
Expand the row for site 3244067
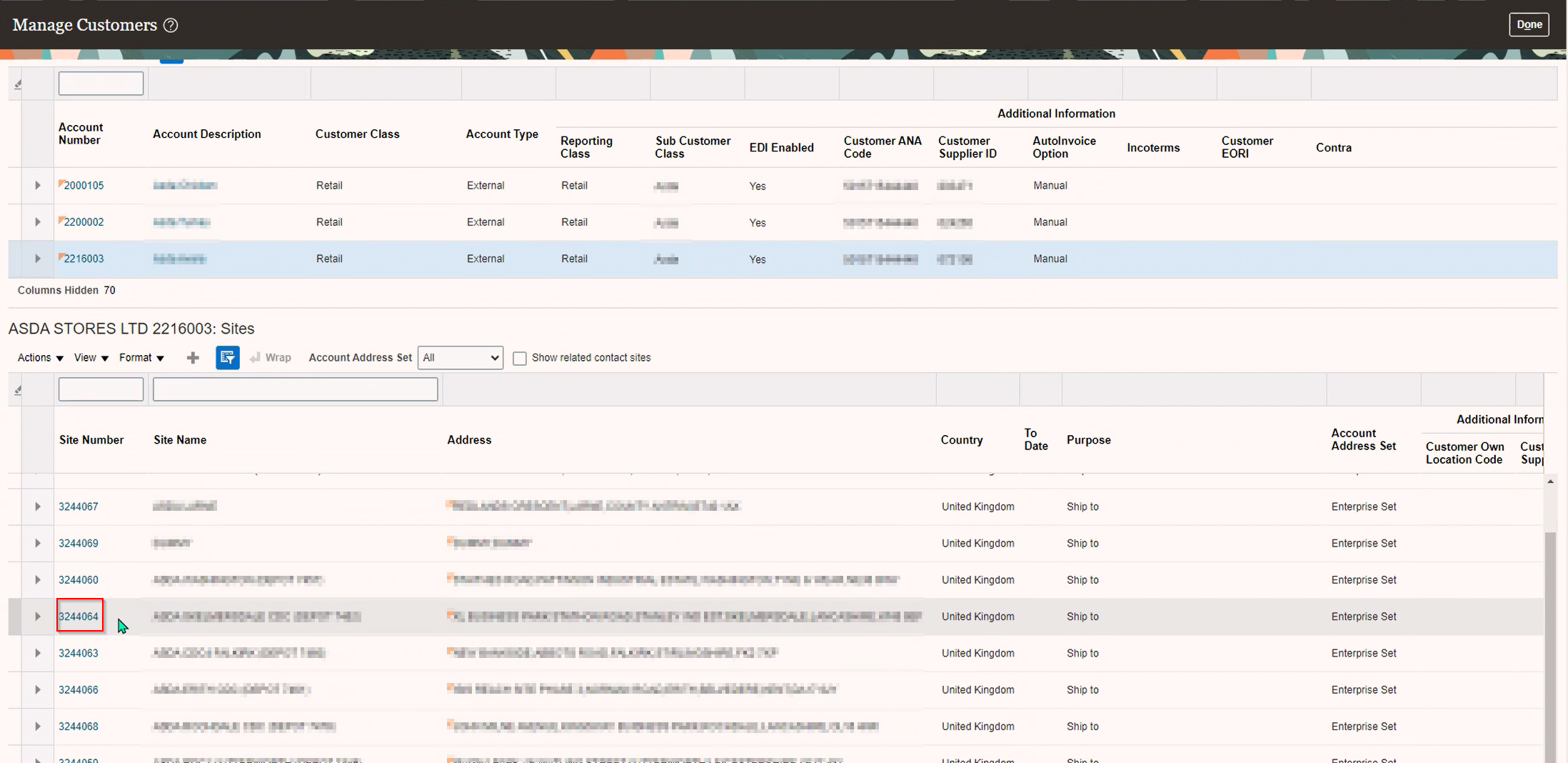coord(38,507)
